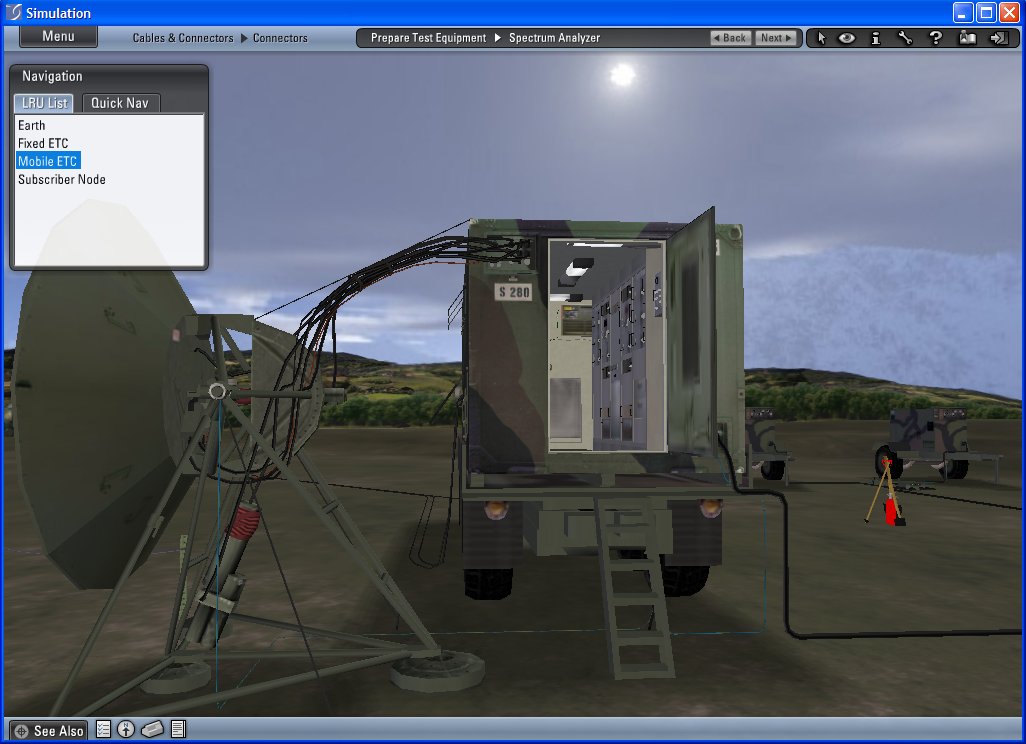
Task: Click the exit door icon
Action: click(x=997, y=38)
